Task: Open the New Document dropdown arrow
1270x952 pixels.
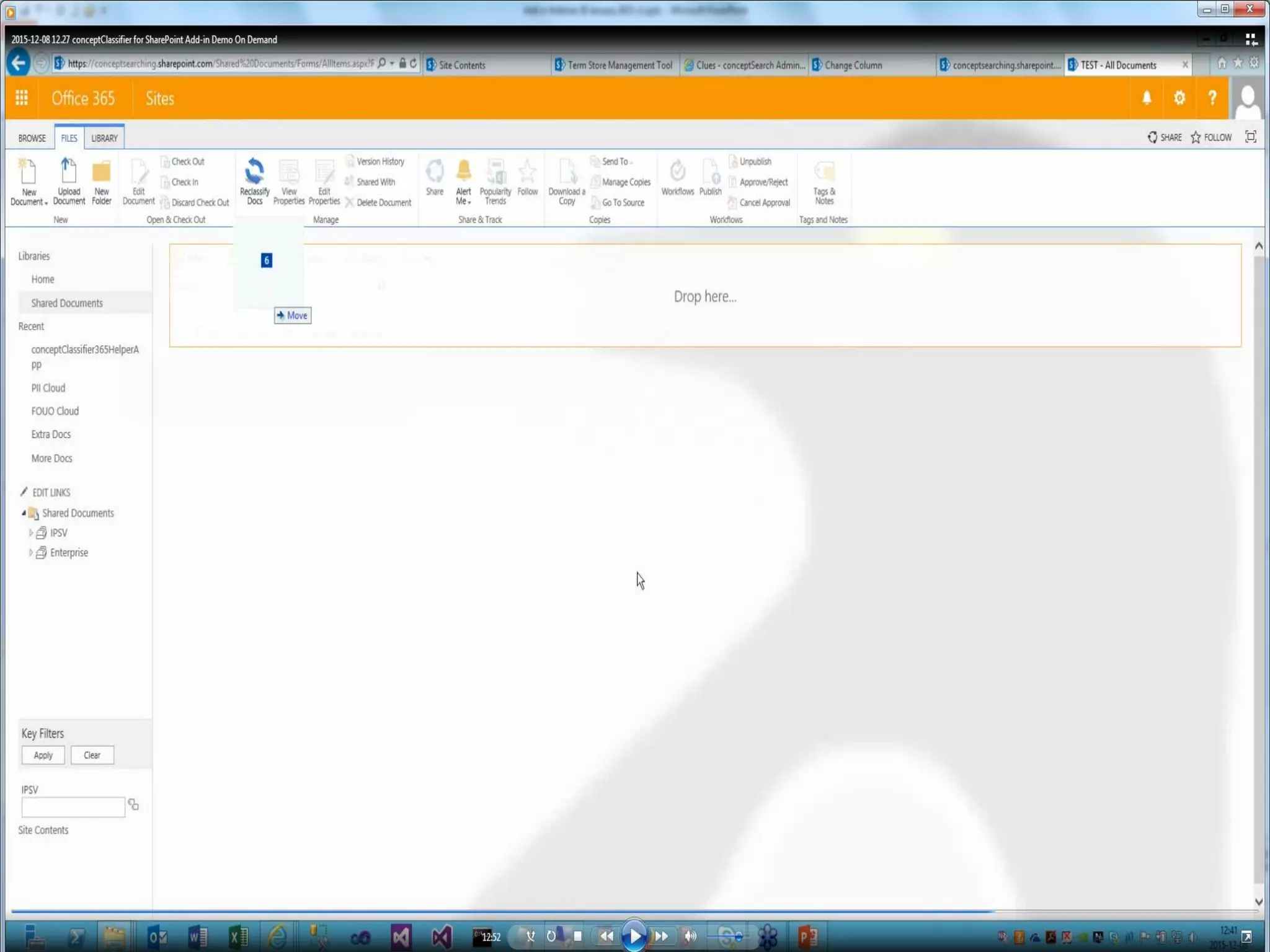Action: click(x=46, y=203)
